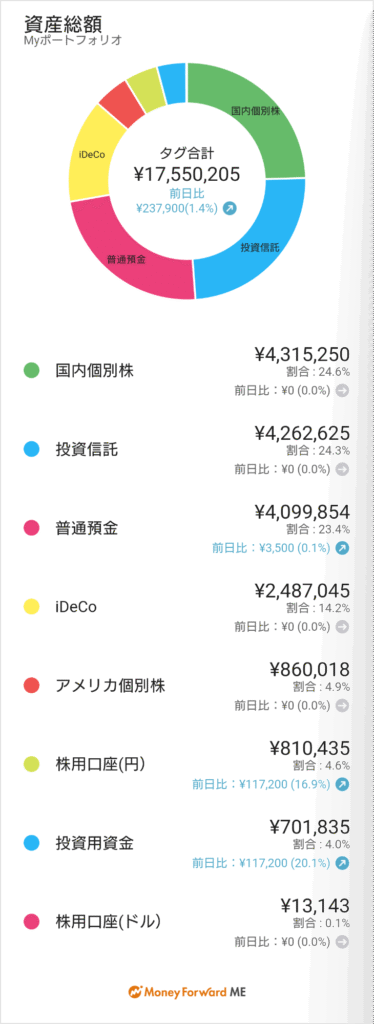374x1024 pixels.
Task: Tap 普通預金 blue up-arrow icon
Action: click(x=342, y=548)
